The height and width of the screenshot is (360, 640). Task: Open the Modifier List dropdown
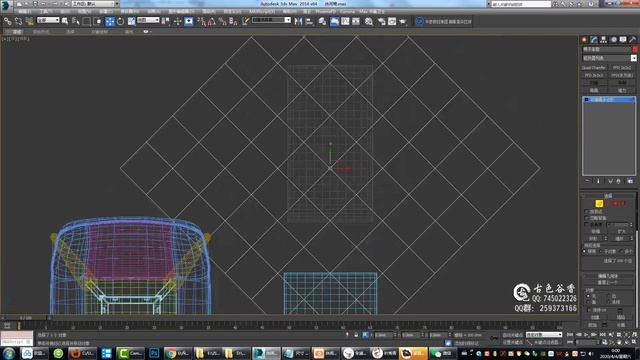609,58
